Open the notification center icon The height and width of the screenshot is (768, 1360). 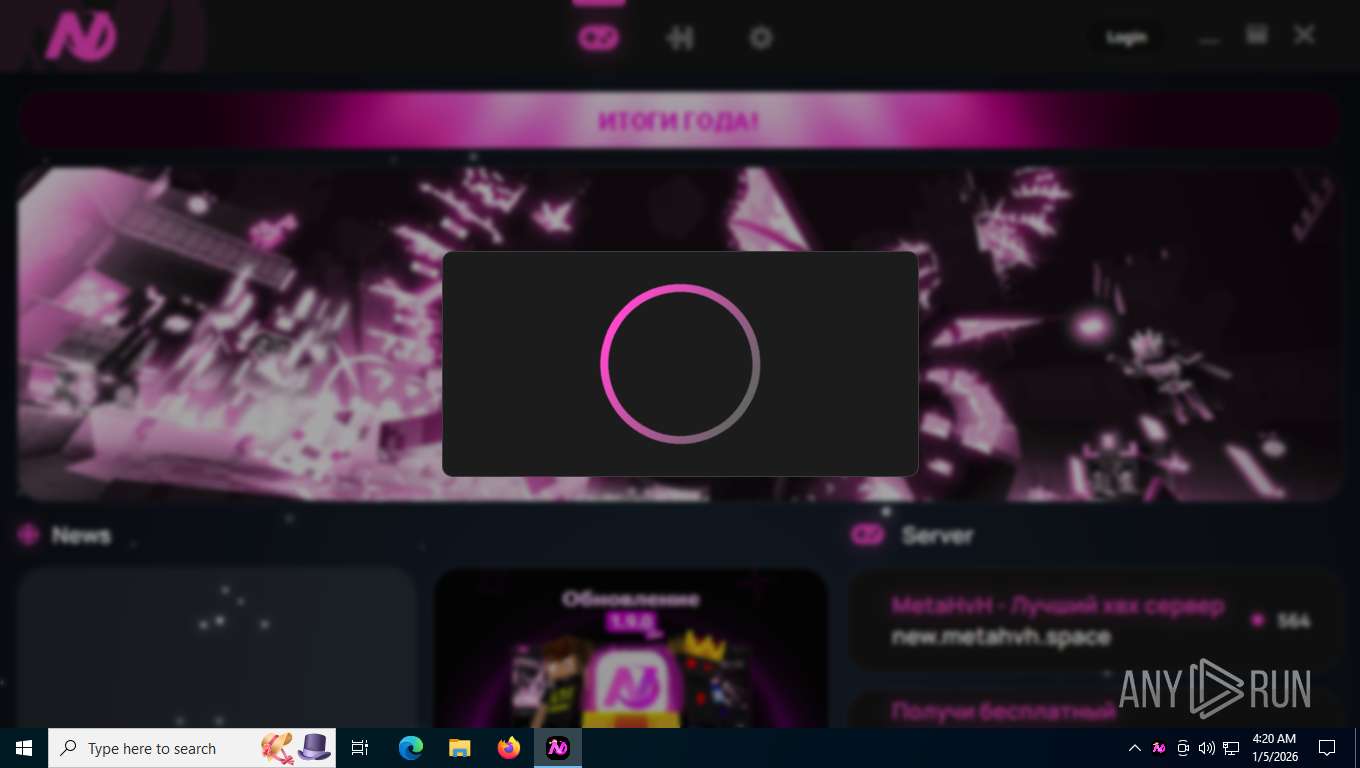[x=1327, y=748]
